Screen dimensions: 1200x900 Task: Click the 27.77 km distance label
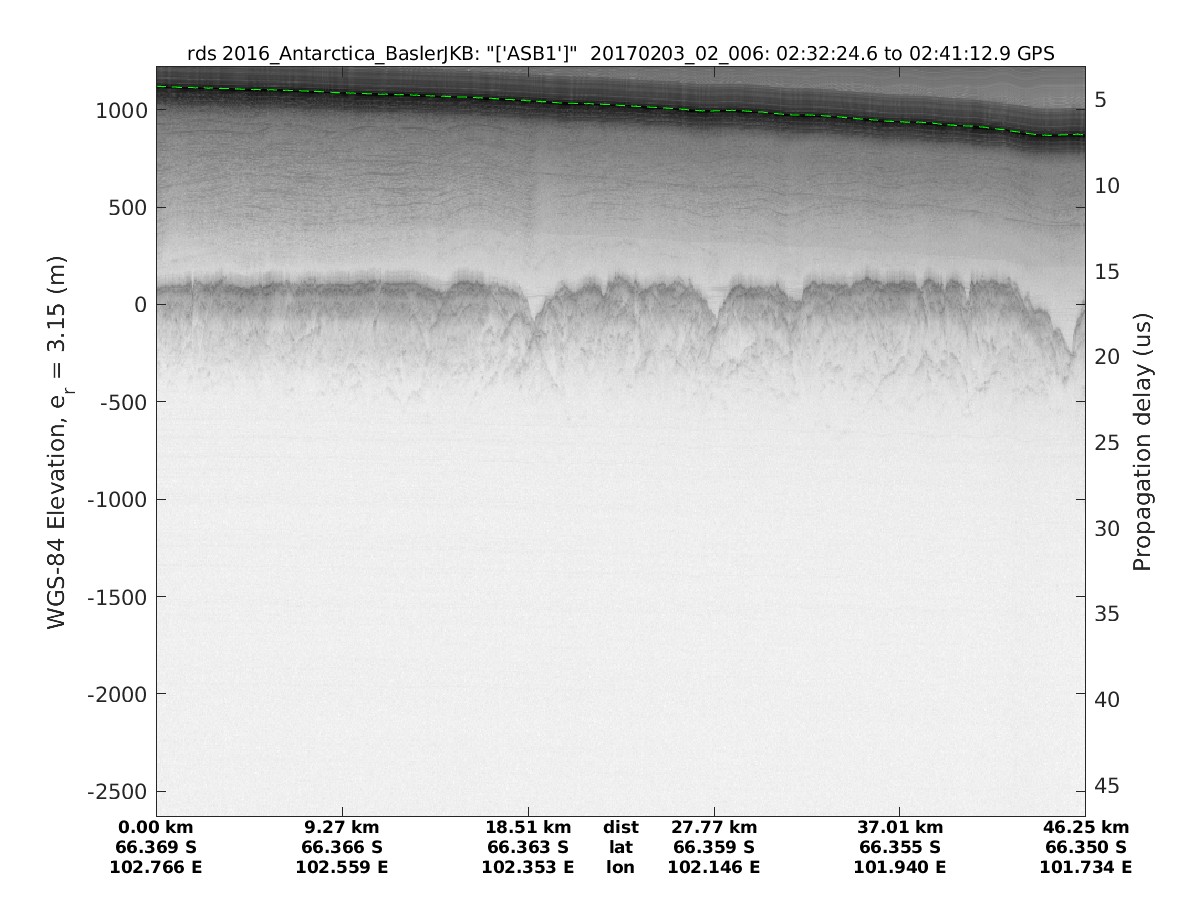tap(714, 827)
